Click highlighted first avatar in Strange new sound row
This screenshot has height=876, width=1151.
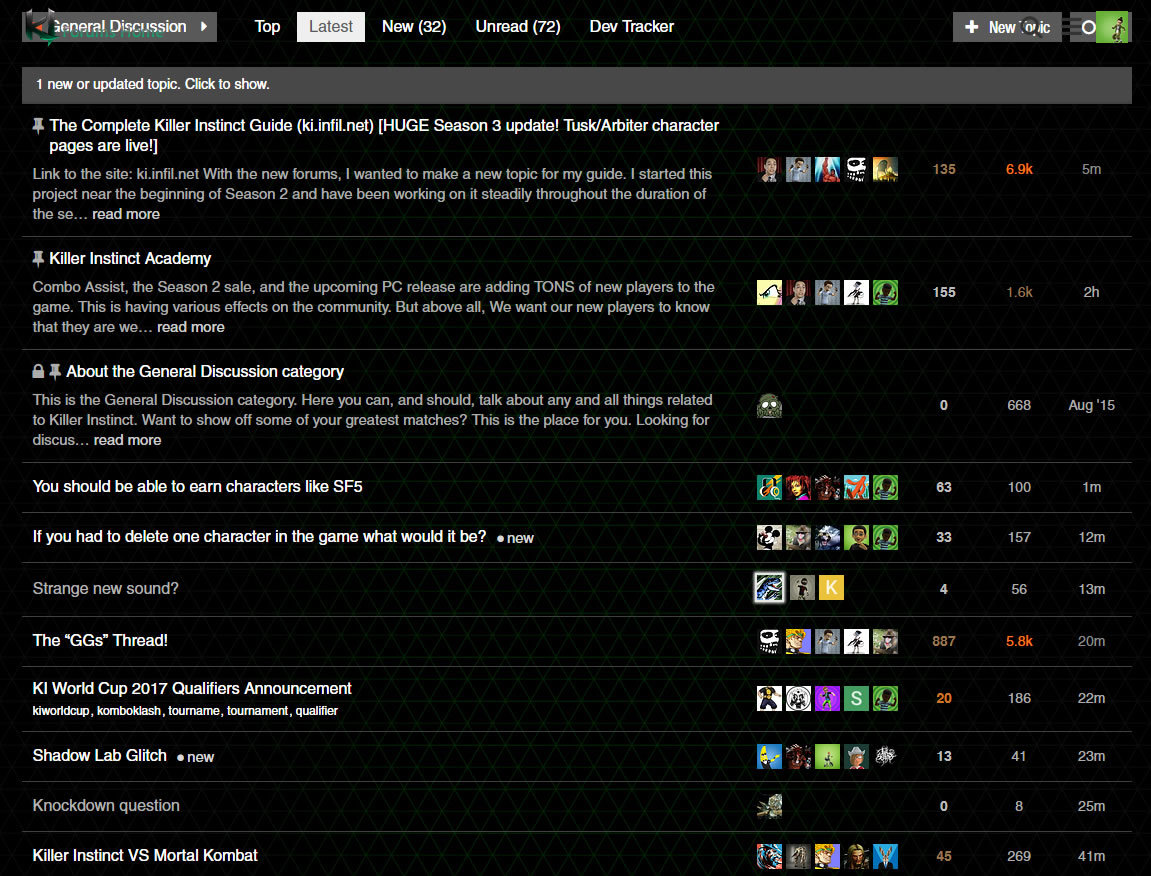(769, 587)
